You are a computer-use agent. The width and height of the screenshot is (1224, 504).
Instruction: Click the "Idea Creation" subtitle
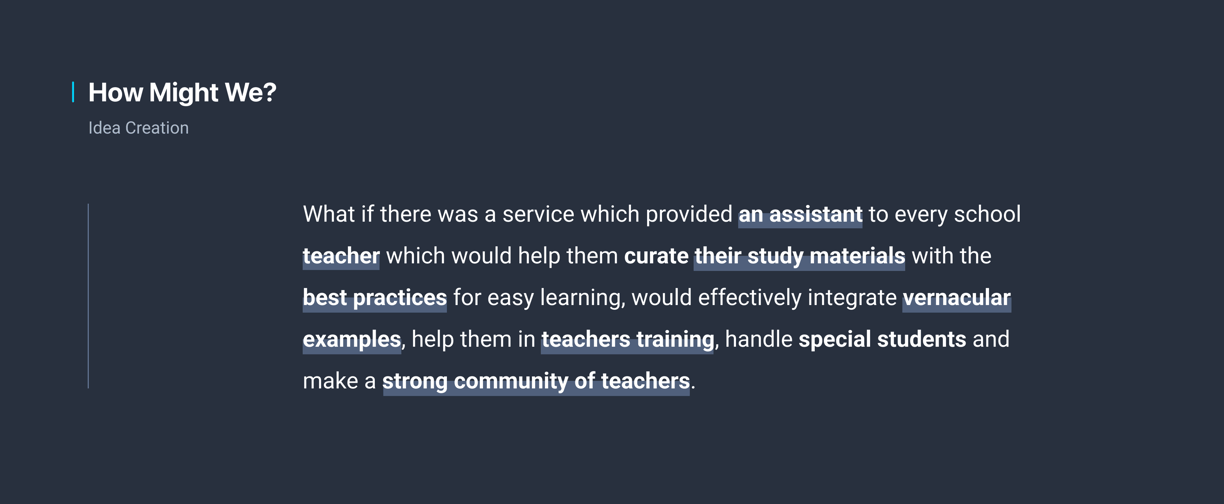138,128
